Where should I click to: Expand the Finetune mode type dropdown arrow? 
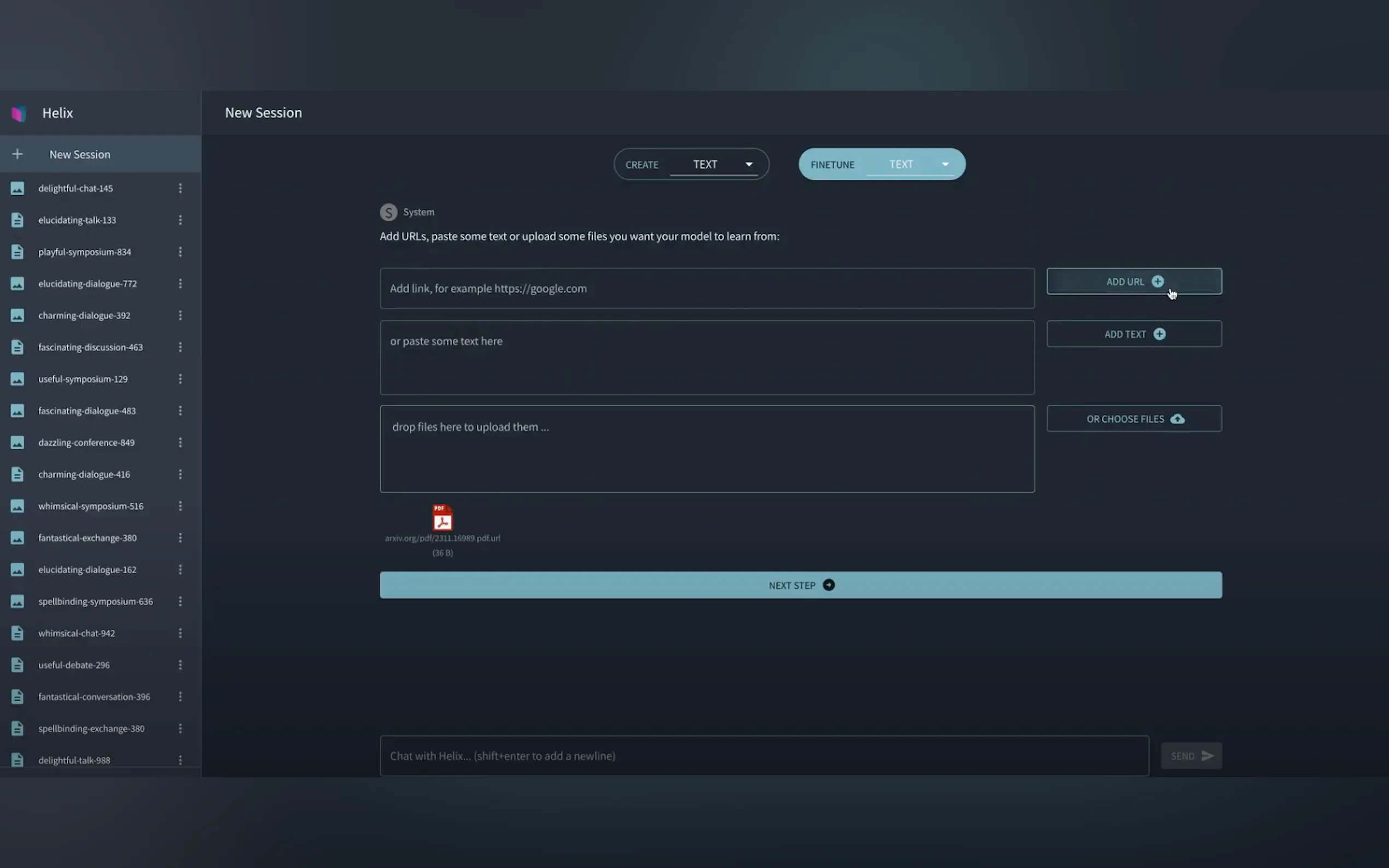coord(945,164)
